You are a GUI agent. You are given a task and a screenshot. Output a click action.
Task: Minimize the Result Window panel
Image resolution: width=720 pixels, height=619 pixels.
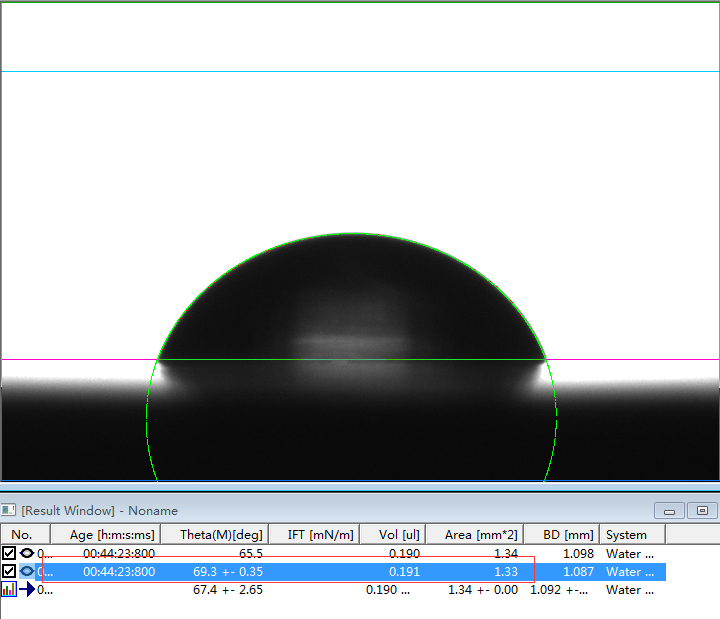pyautogui.click(x=669, y=510)
